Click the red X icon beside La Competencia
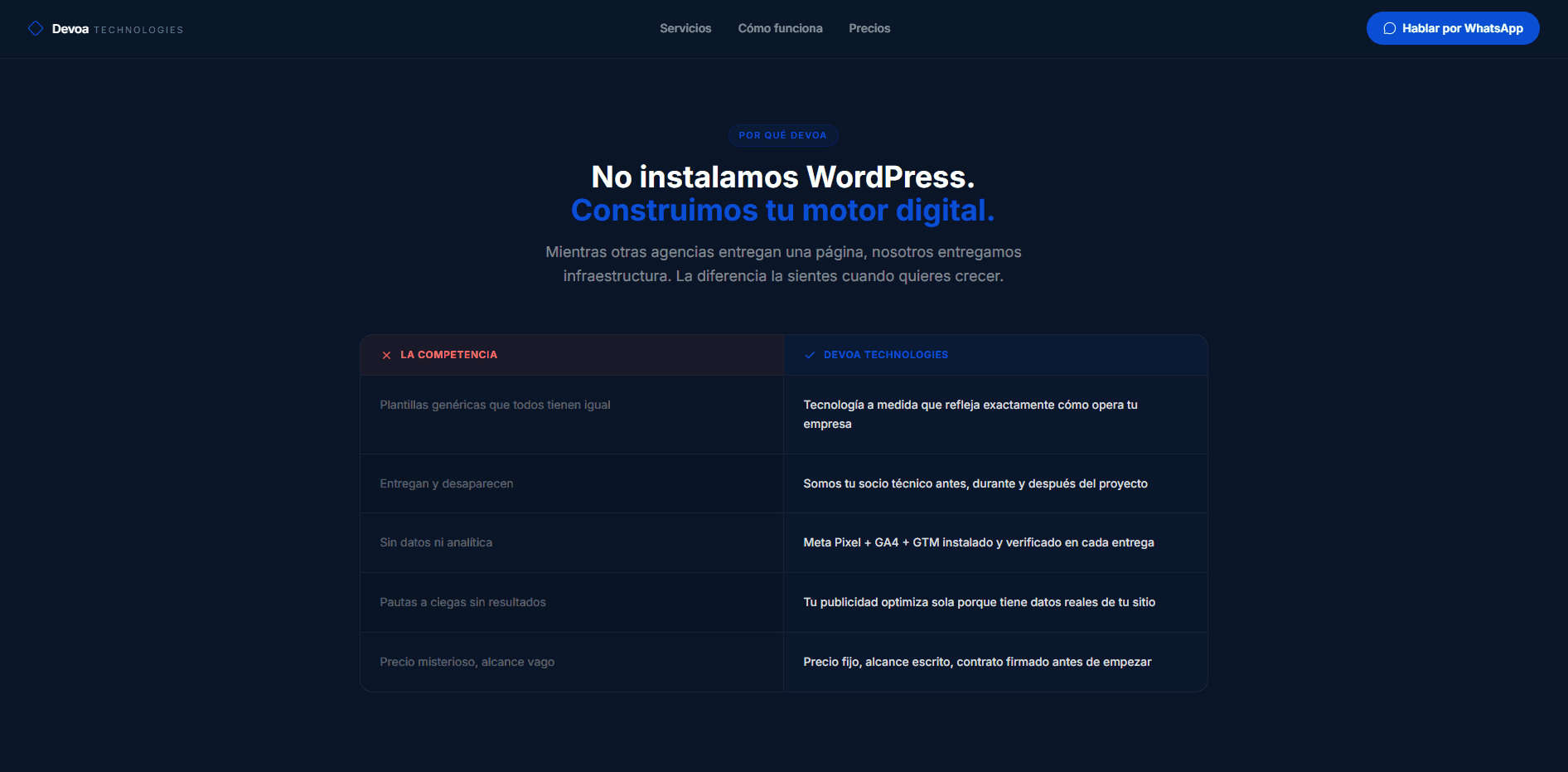This screenshot has height=772, width=1568. pyautogui.click(x=386, y=355)
